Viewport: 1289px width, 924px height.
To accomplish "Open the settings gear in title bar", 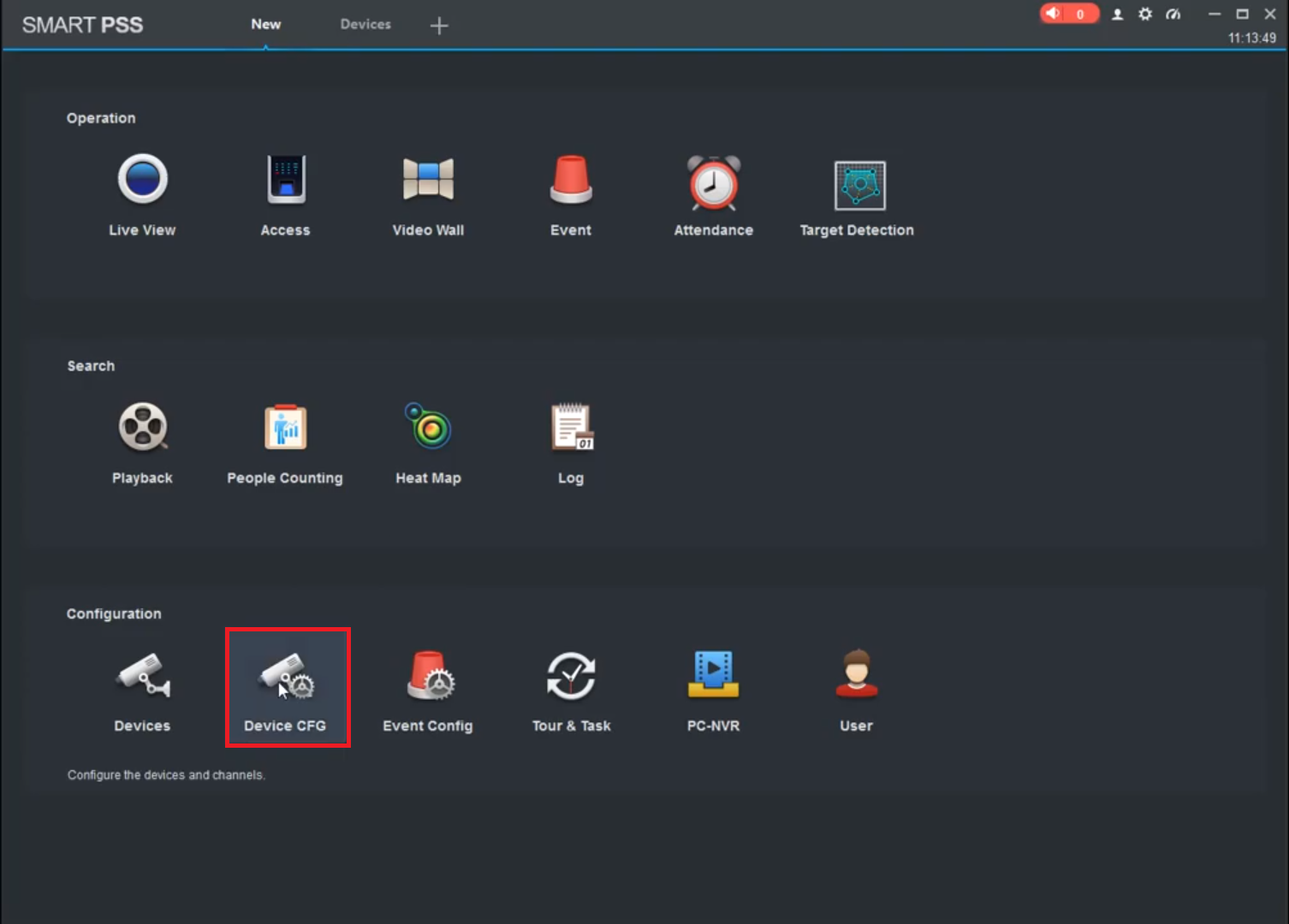I will point(1145,14).
